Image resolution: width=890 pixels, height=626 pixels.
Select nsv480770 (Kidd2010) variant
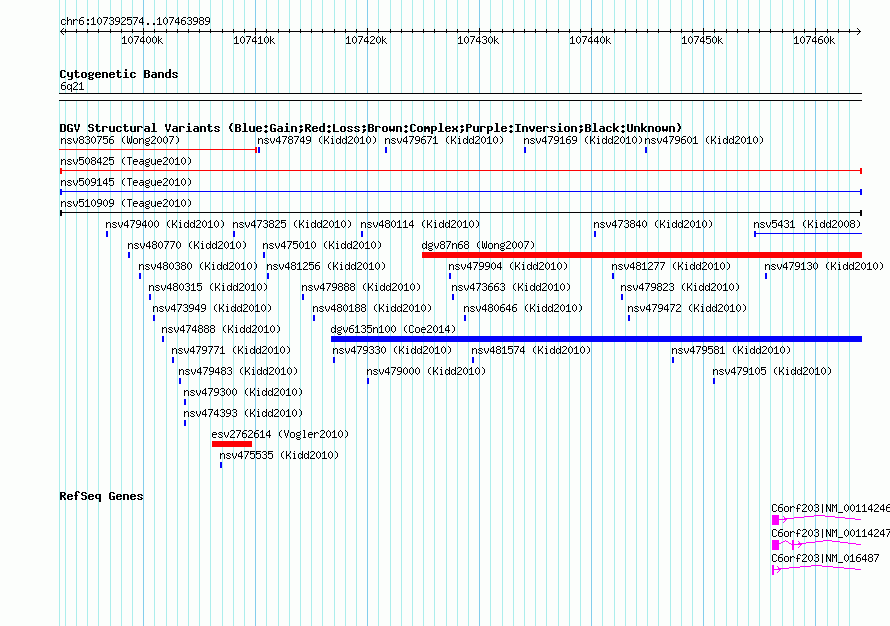point(187,245)
